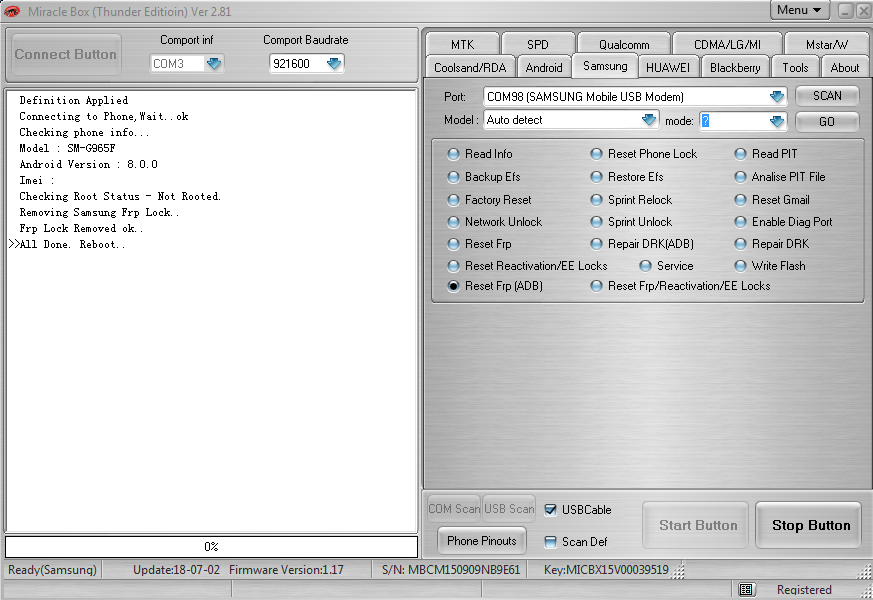Toggle the USBCable checkbox

(552, 509)
